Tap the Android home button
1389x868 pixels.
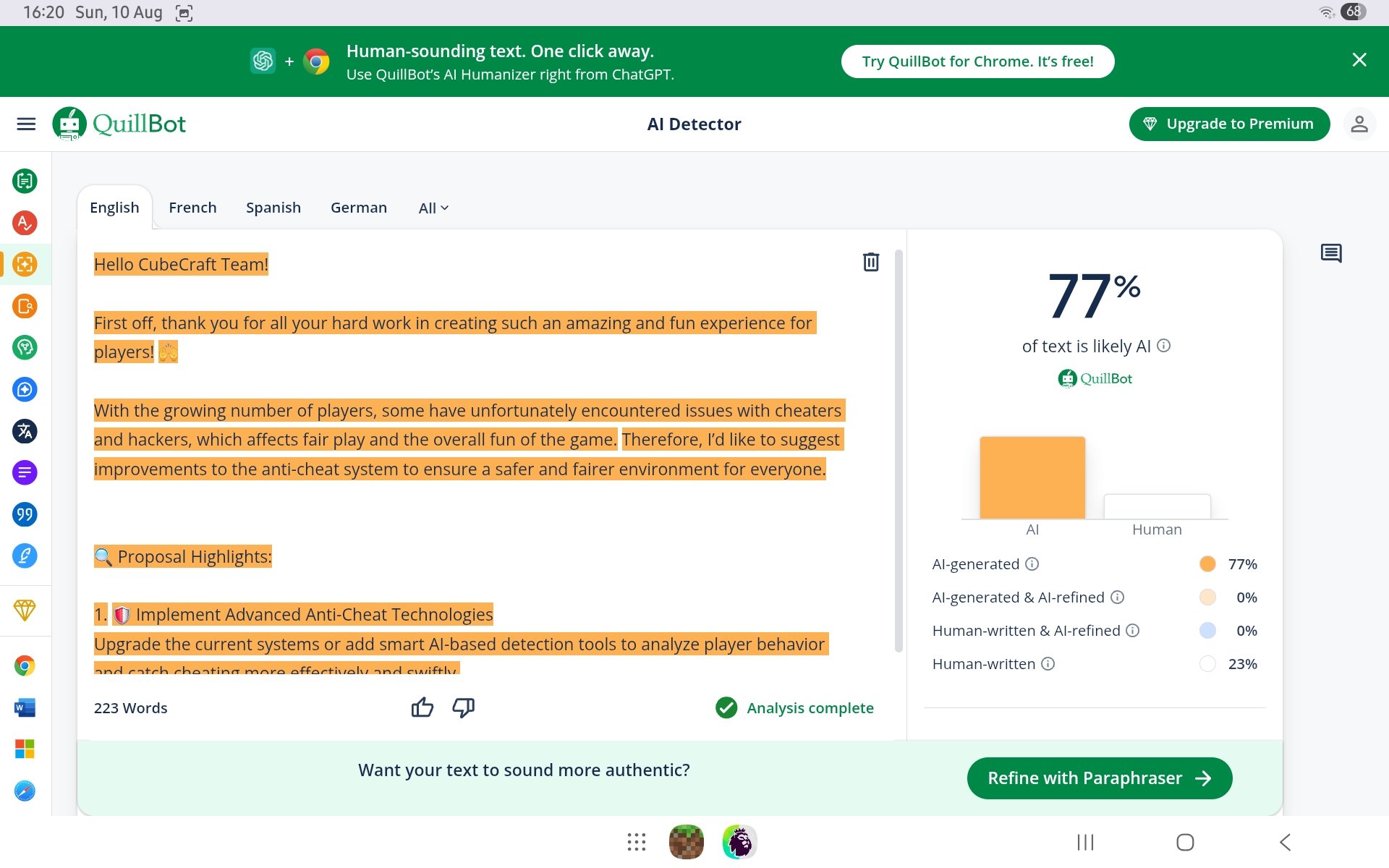click(1185, 842)
